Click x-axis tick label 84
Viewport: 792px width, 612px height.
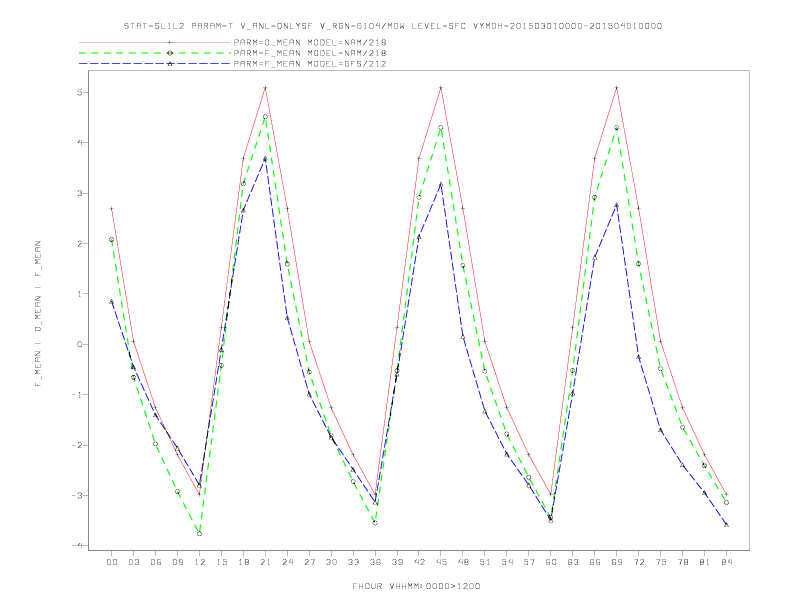(727, 562)
